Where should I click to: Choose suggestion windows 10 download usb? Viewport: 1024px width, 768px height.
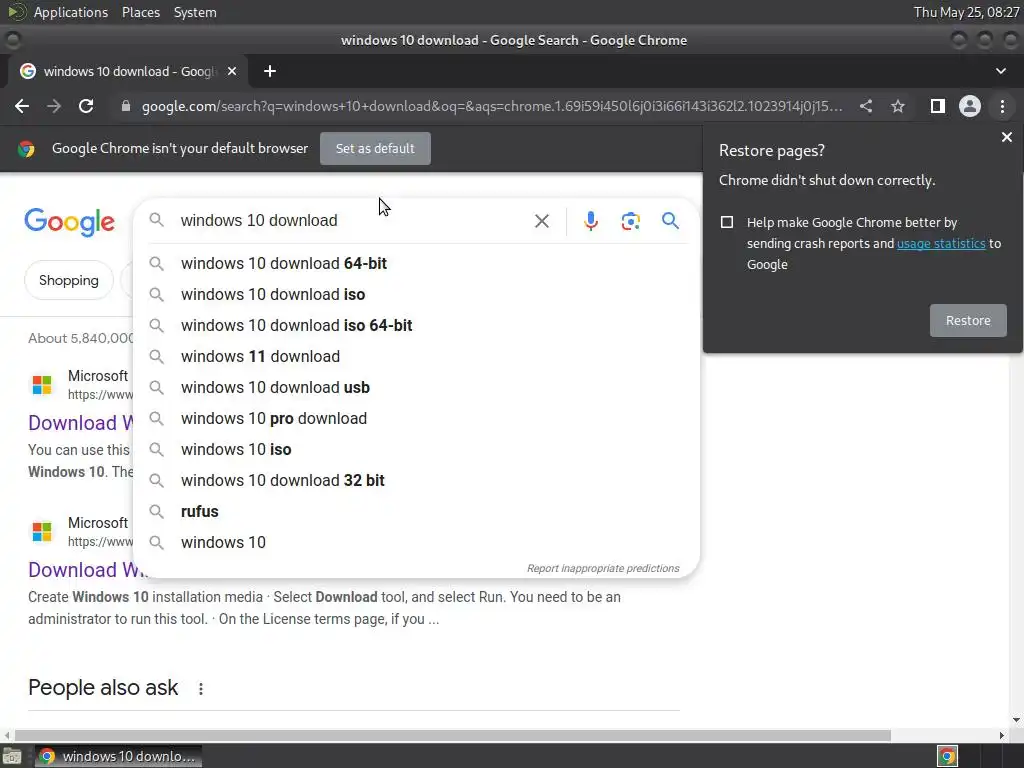(x=416, y=387)
